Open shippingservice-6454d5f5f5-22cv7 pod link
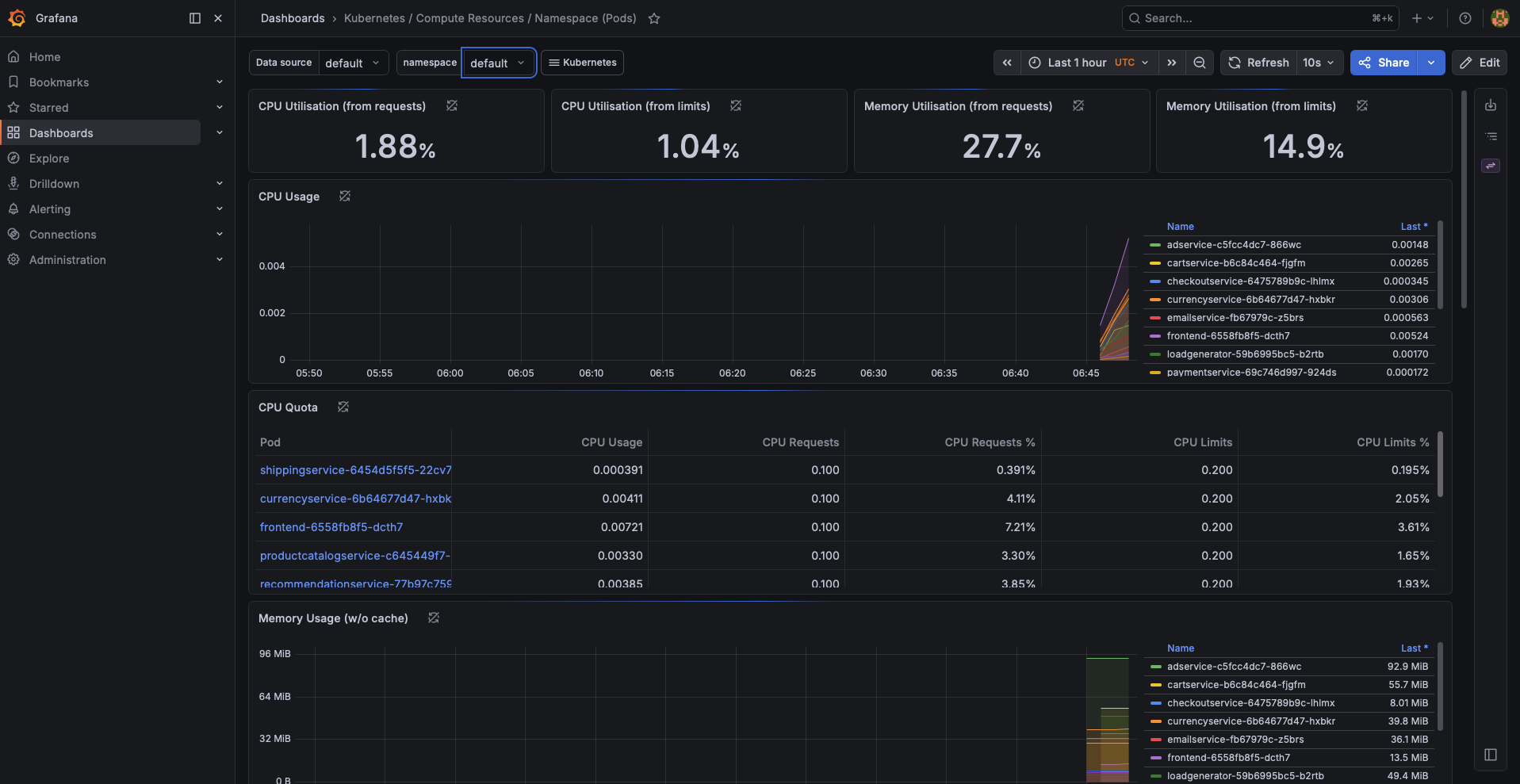The image size is (1520, 784). 355,470
